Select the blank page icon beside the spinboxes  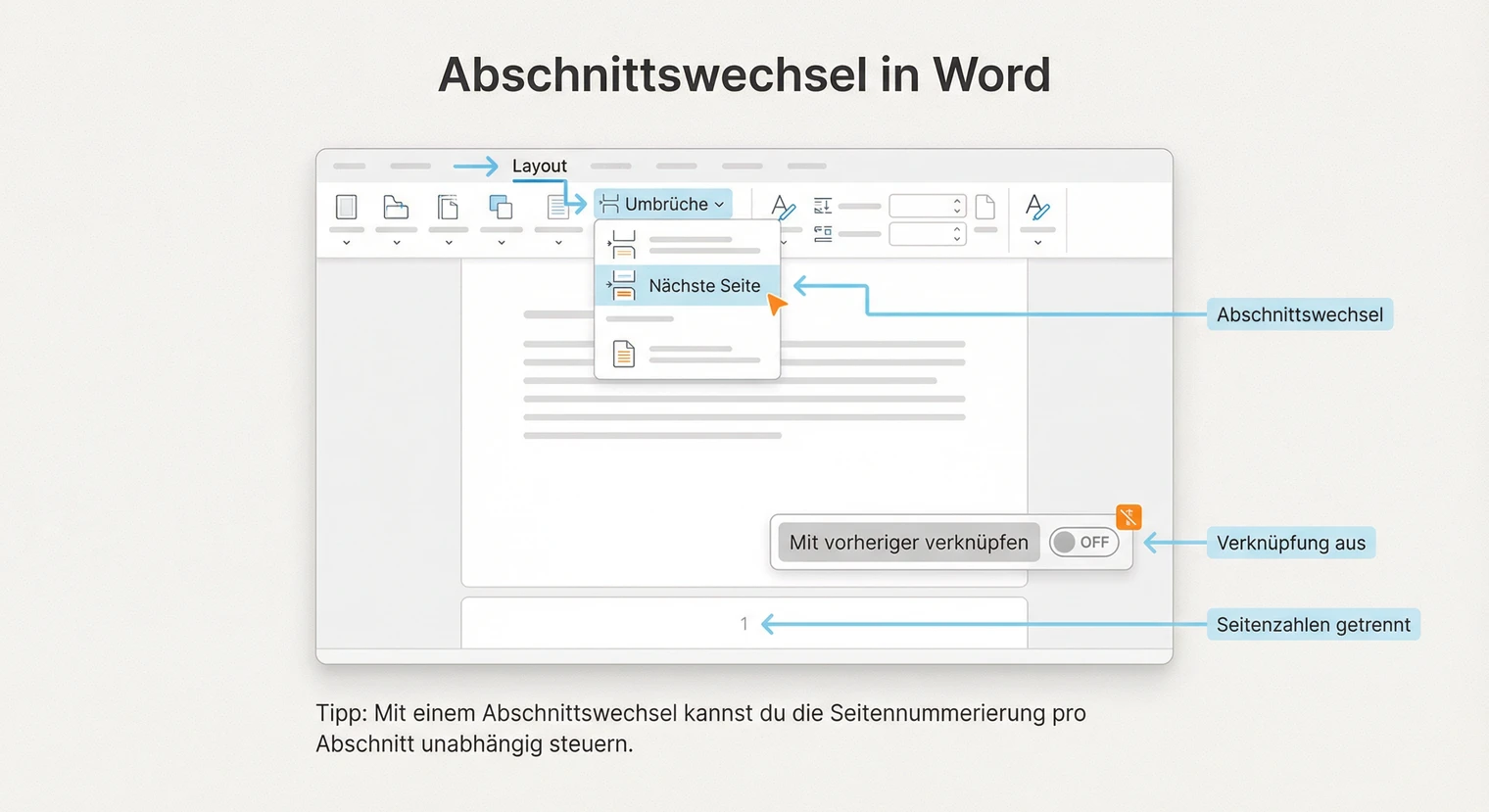point(985,206)
